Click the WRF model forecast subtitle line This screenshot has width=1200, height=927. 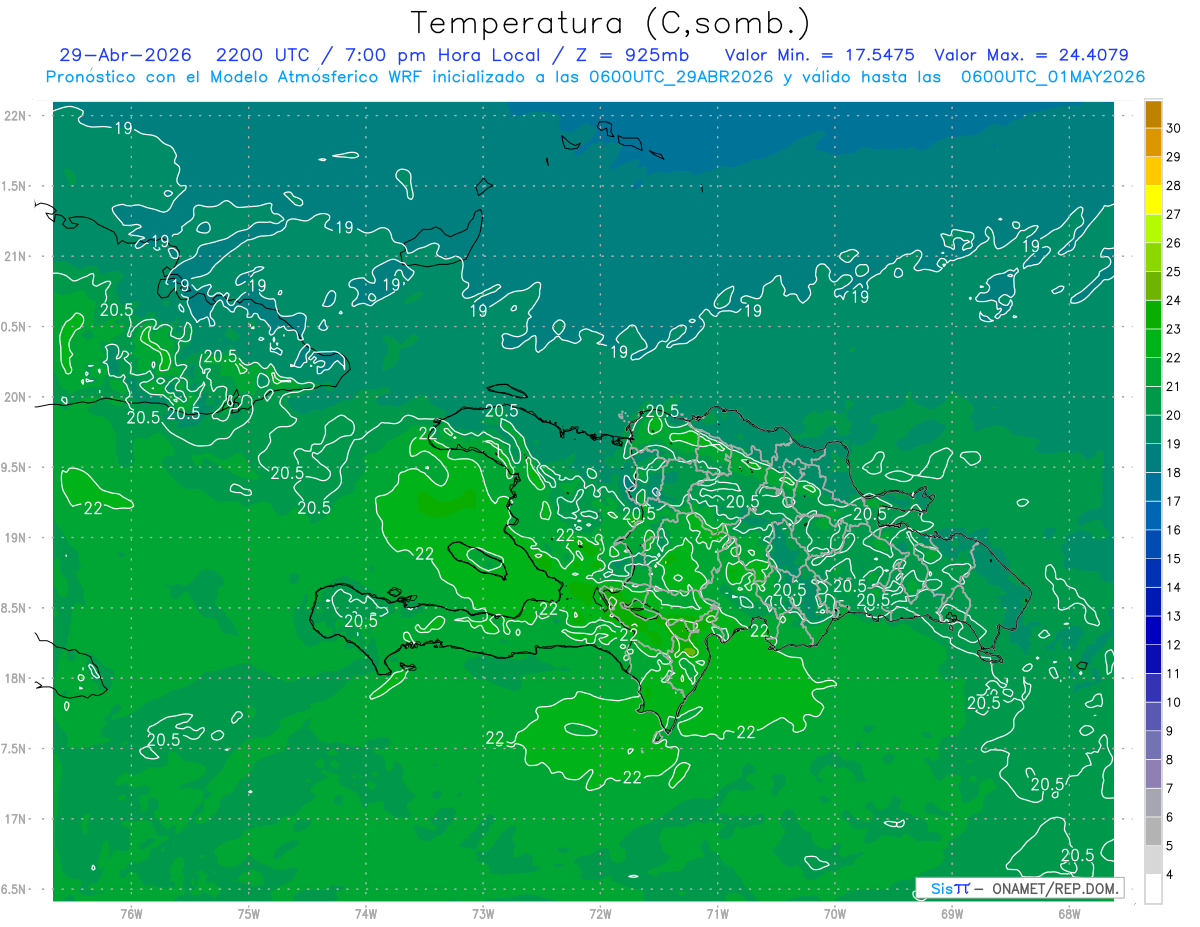tap(595, 77)
